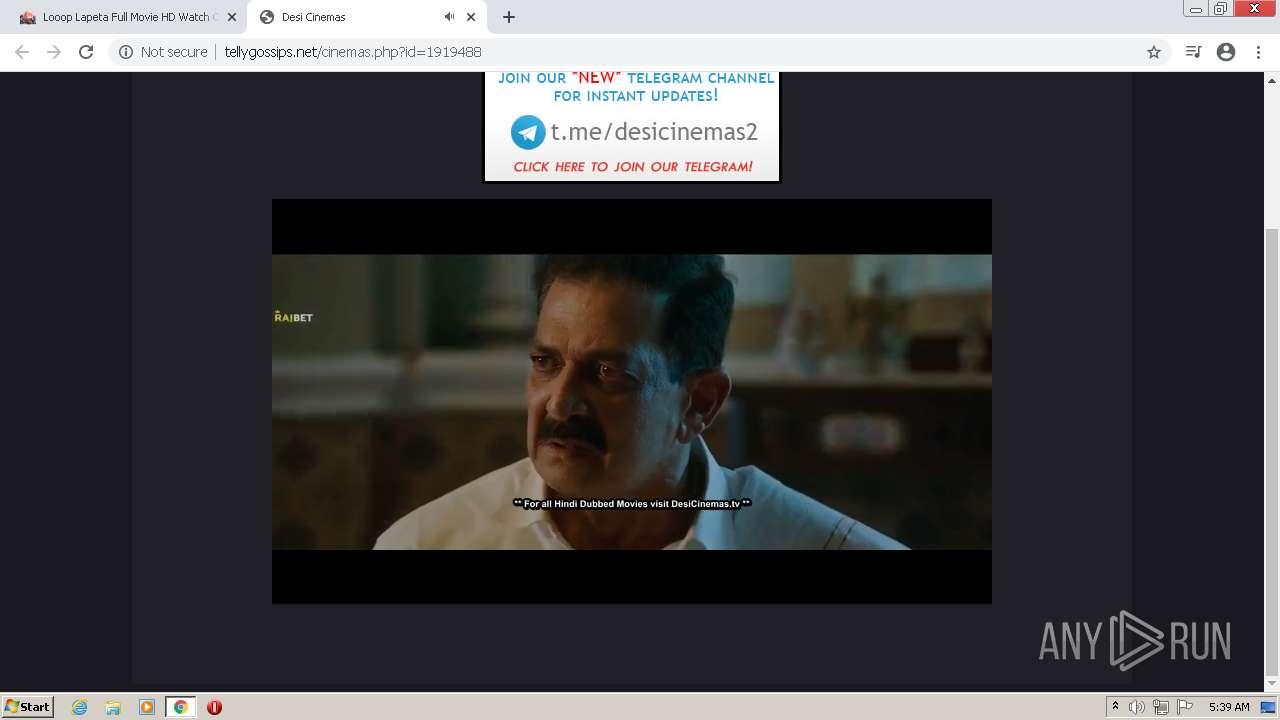Show hidden system tray icons
Image resolution: width=1280 pixels, height=720 pixels.
(x=1115, y=707)
